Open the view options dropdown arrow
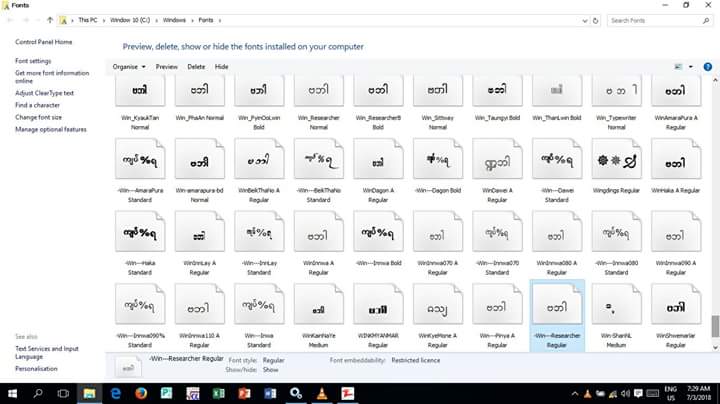The height and width of the screenshot is (404, 720). (x=691, y=67)
